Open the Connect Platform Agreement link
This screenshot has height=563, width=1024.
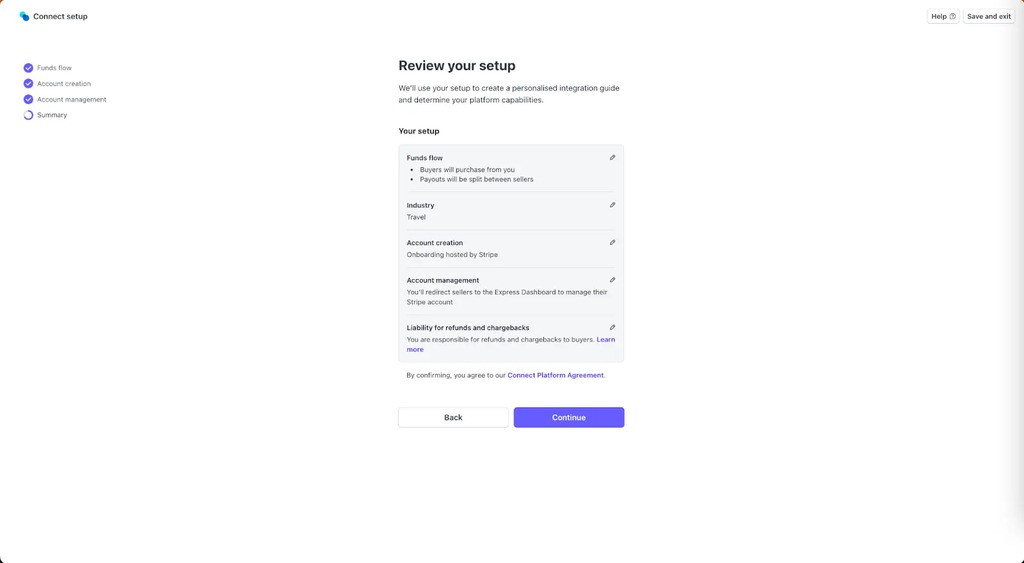[555, 375]
